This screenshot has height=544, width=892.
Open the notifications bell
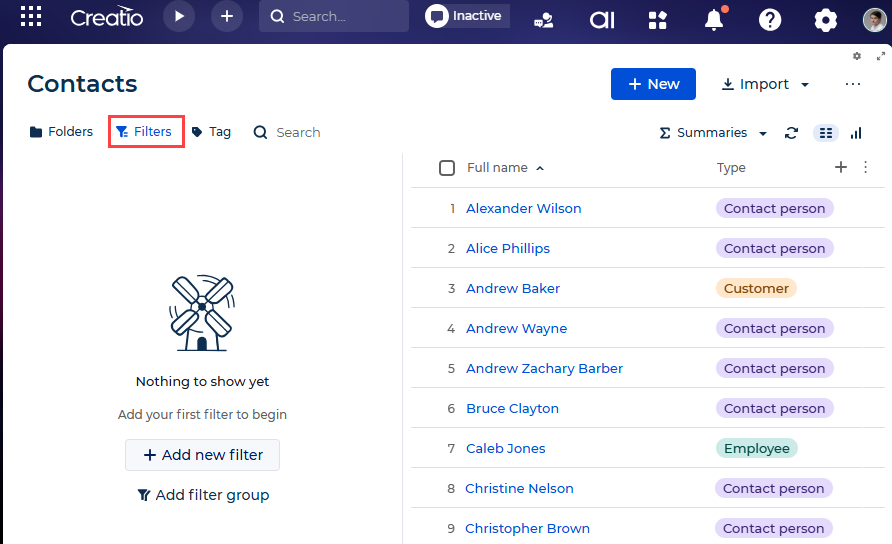pyautogui.click(x=714, y=20)
